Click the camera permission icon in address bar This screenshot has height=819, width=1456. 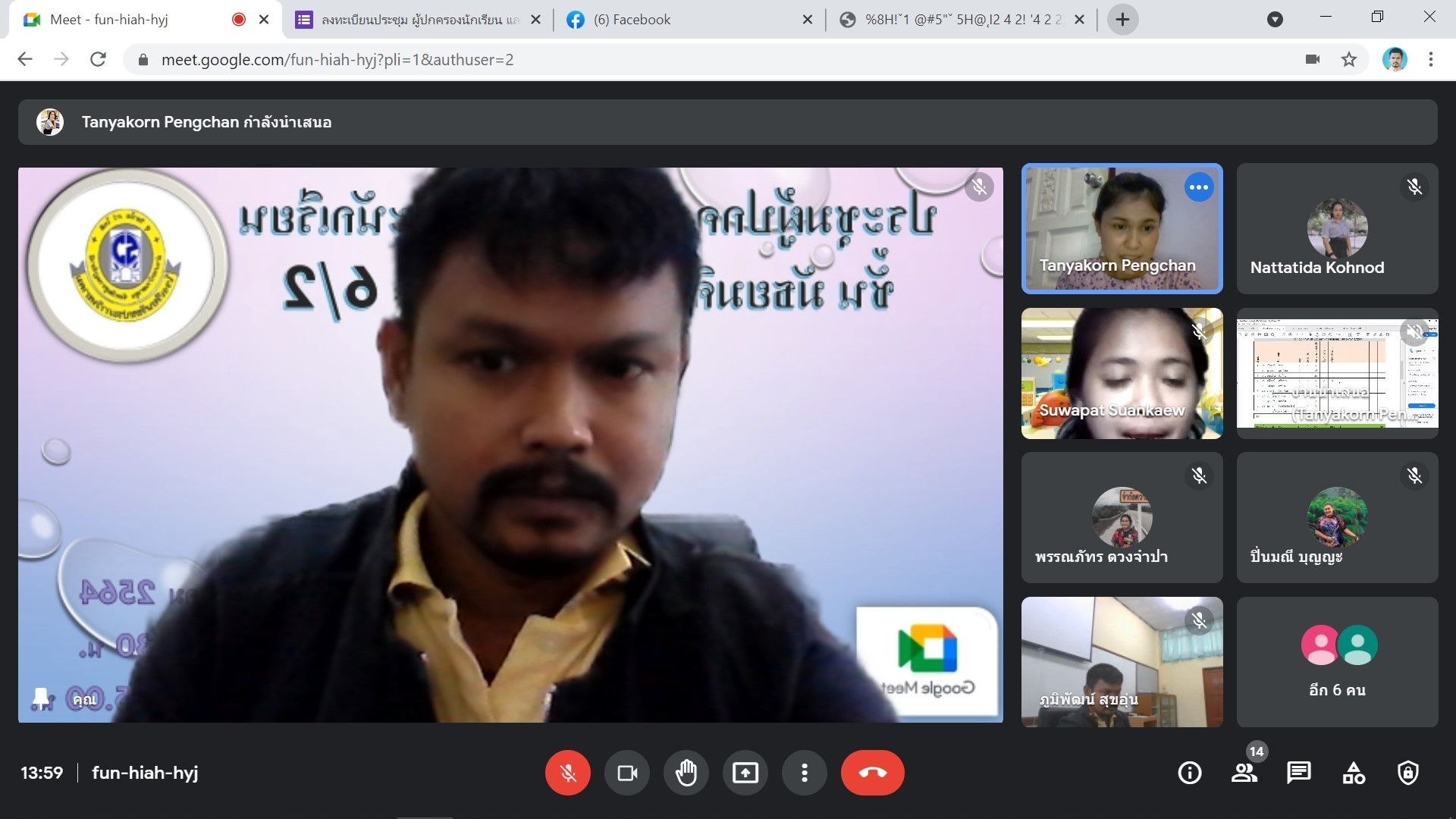pyautogui.click(x=1313, y=59)
